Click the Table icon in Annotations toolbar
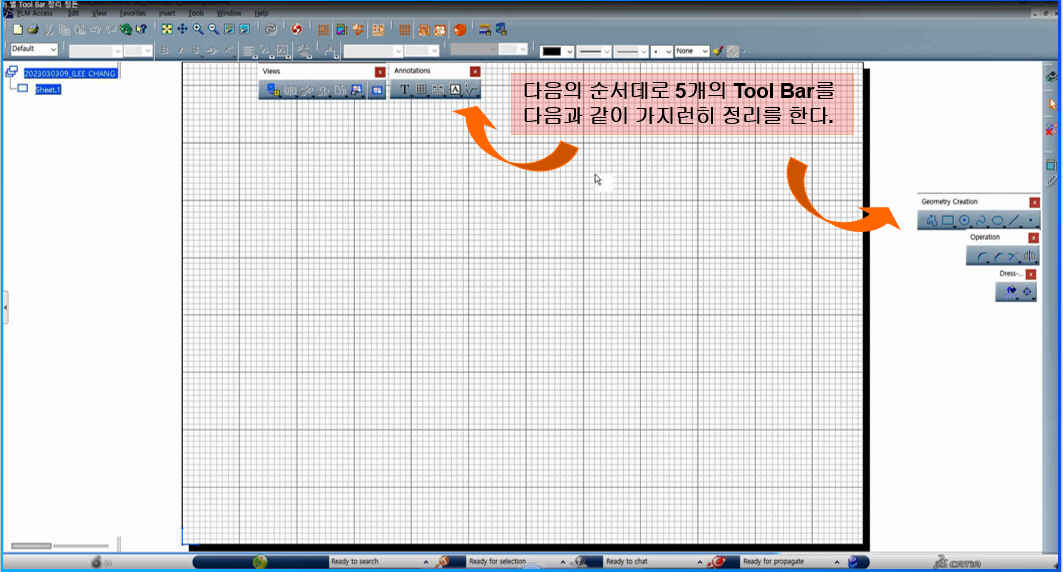Viewport: 1063px width, 572px height. tap(421, 90)
